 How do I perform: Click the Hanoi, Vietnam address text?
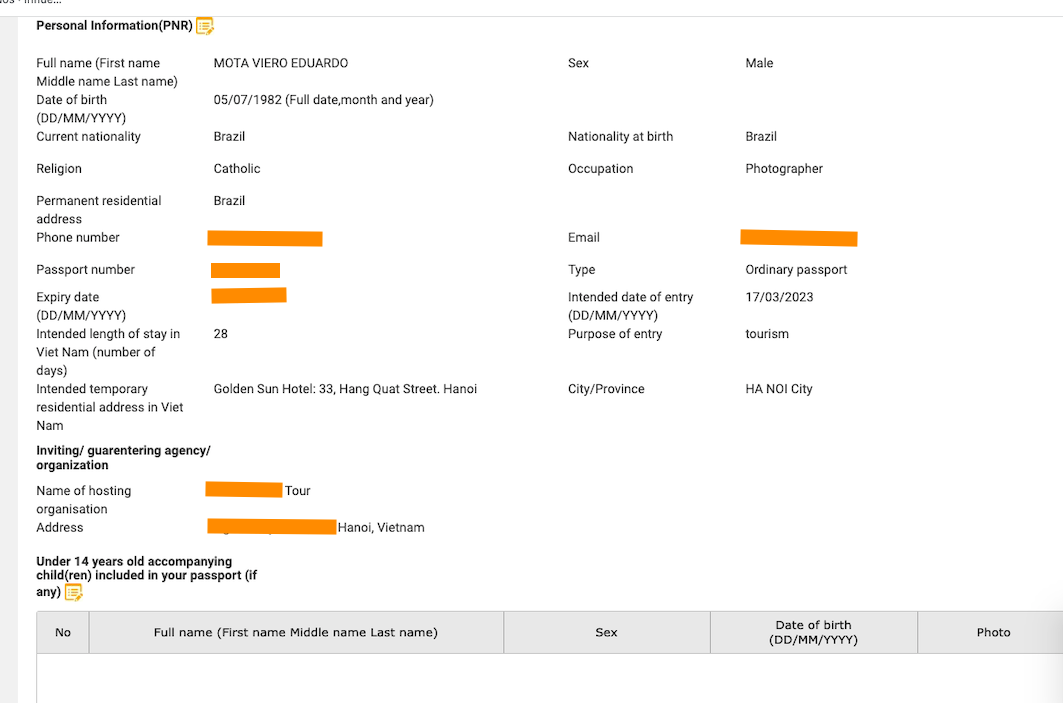[x=381, y=527]
